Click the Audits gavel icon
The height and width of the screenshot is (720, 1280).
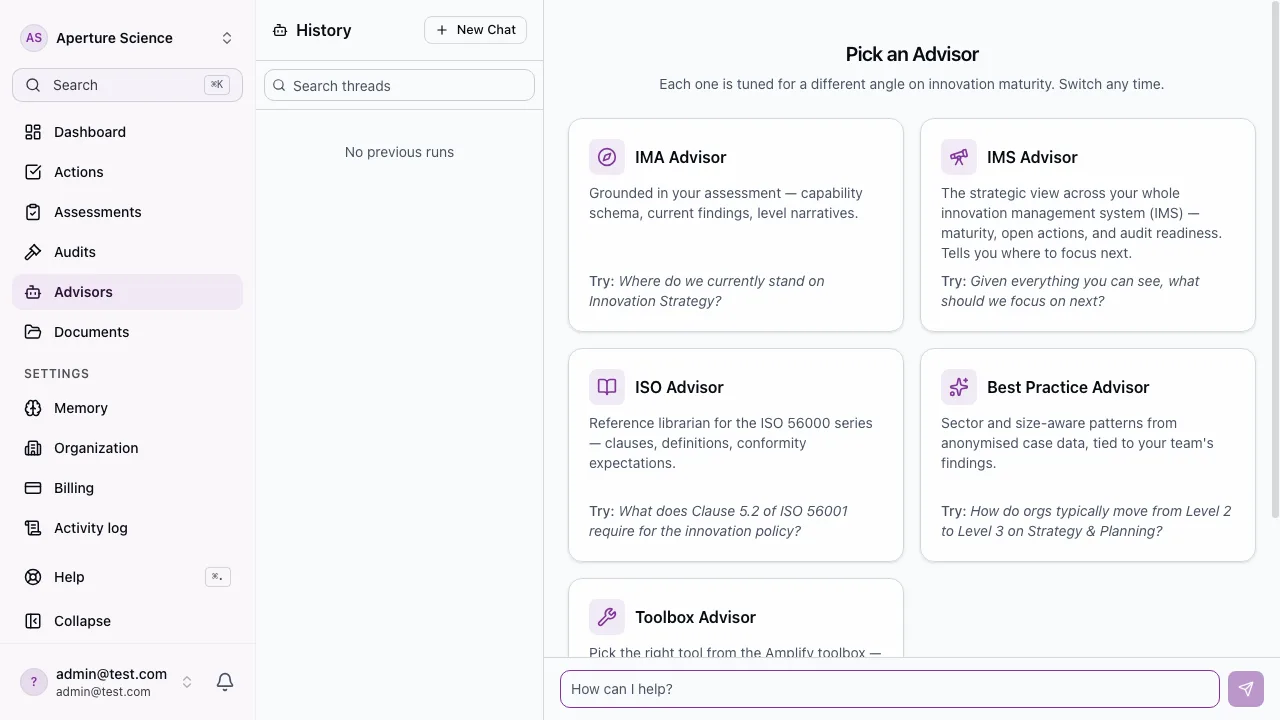click(33, 252)
